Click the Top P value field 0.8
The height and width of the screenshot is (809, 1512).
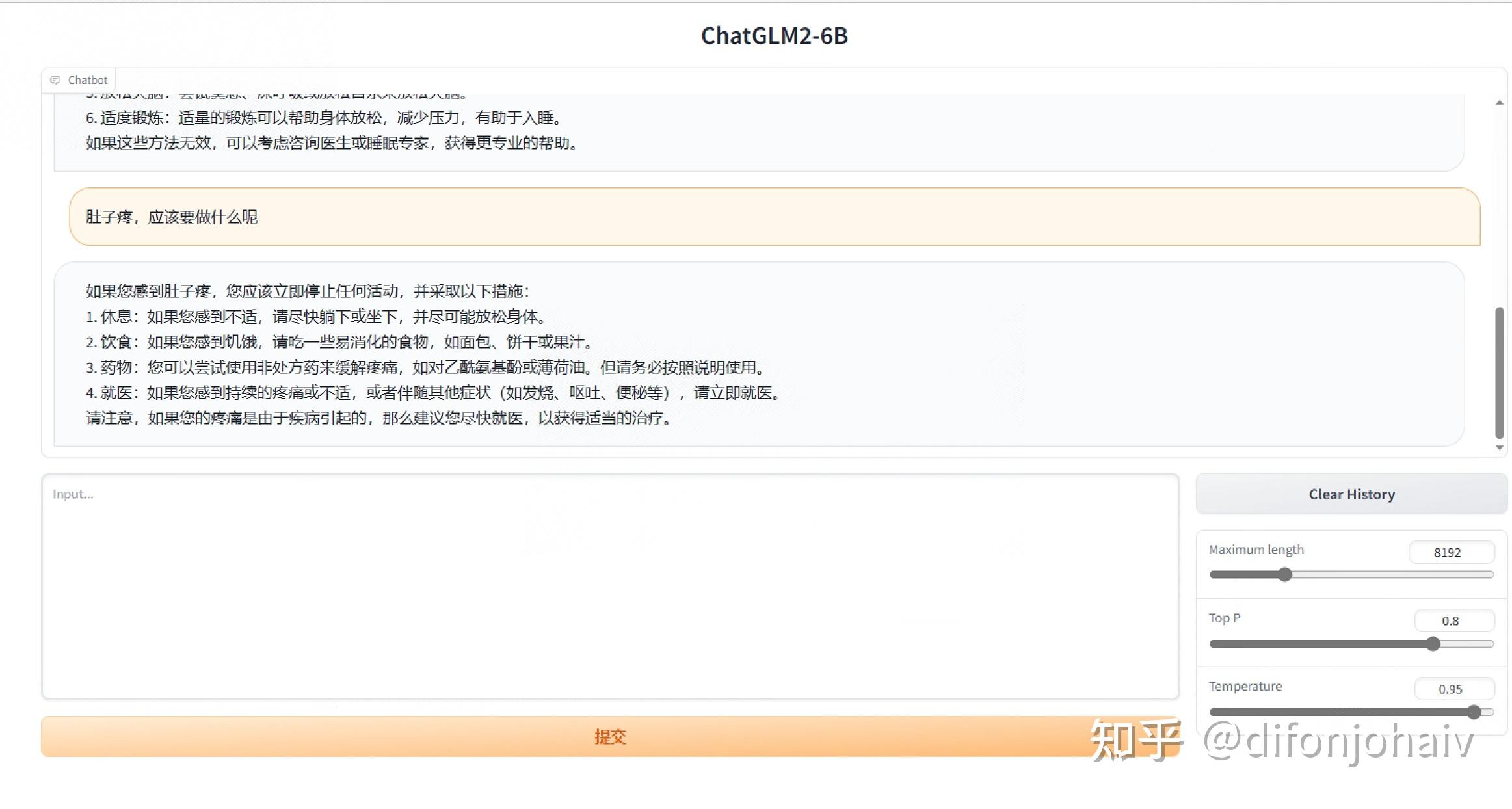tap(1454, 620)
